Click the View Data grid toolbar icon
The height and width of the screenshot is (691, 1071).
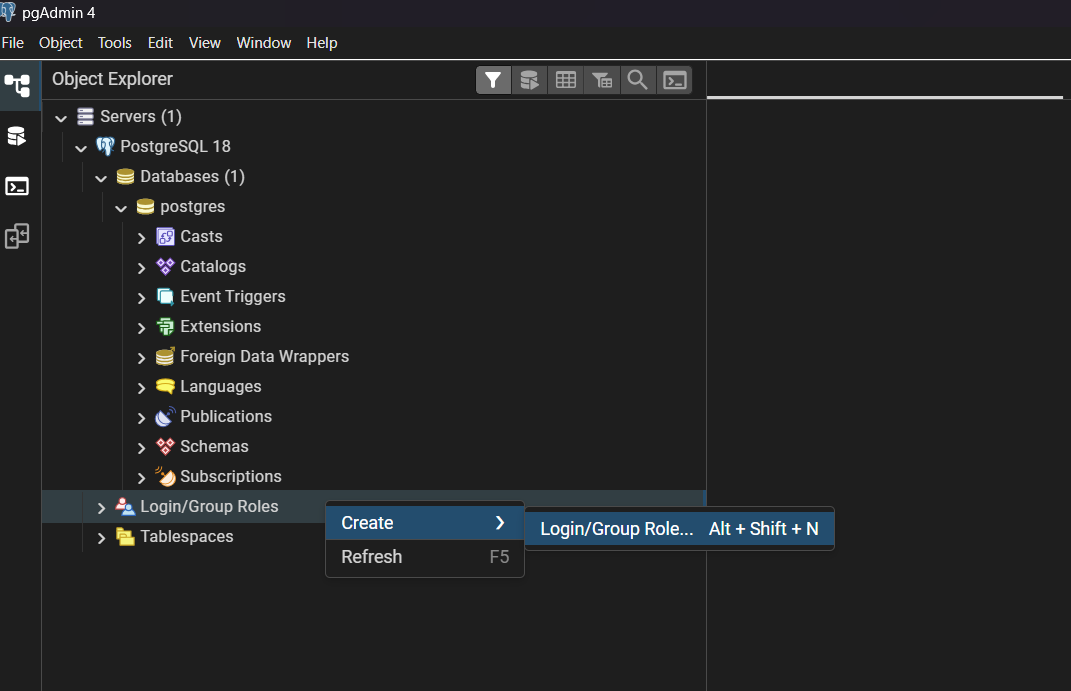click(x=566, y=80)
